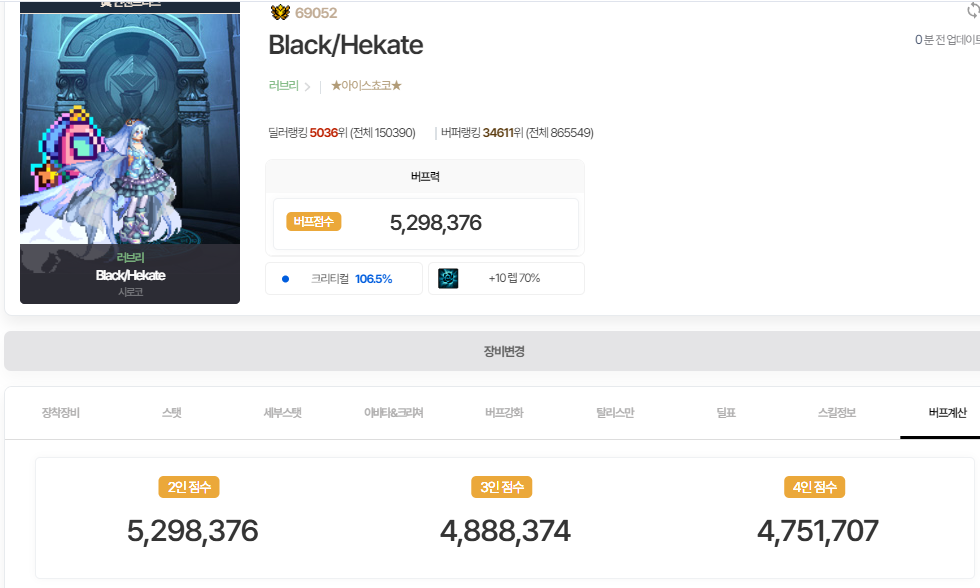Click the orange 버프점수 badge
Image resolution: width=980 pixels, height=588 pixels.
pos(314,222)
